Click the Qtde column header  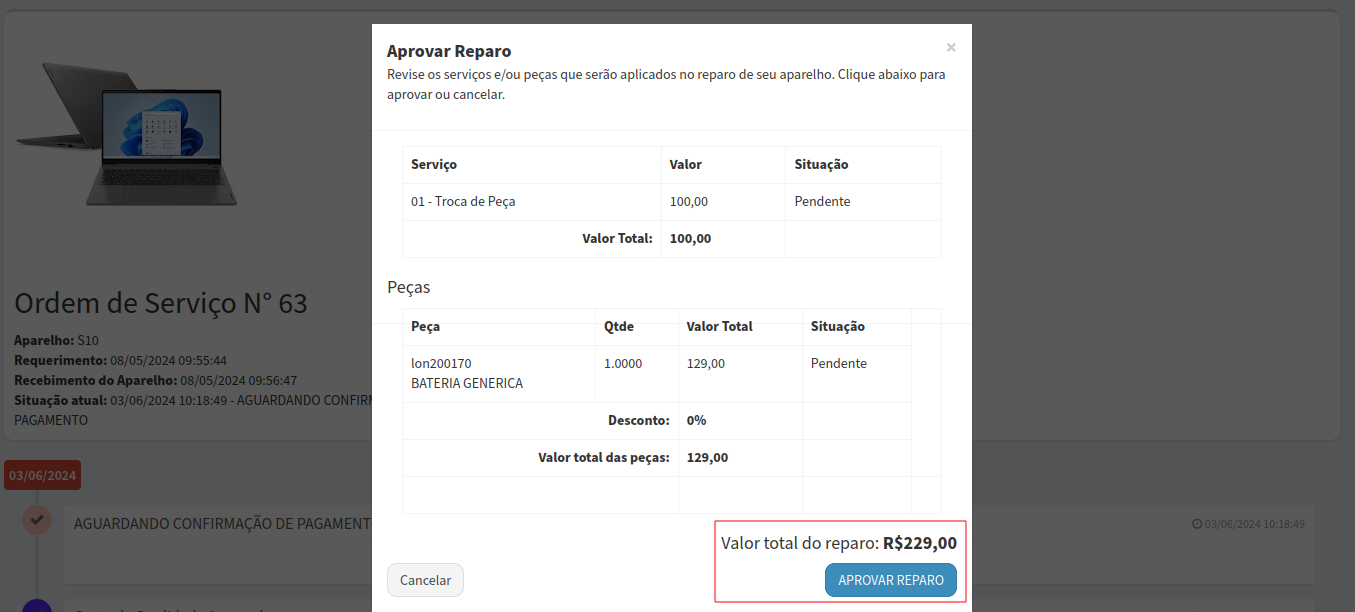pos(619,326)
